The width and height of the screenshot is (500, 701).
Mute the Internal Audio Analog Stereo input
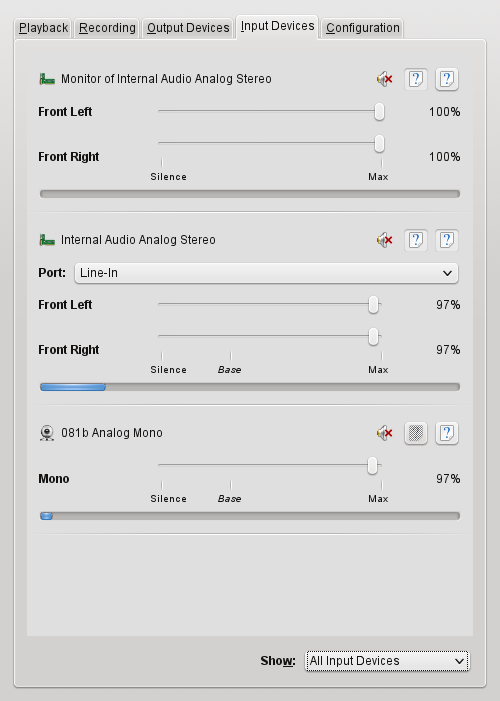[385, 240]
